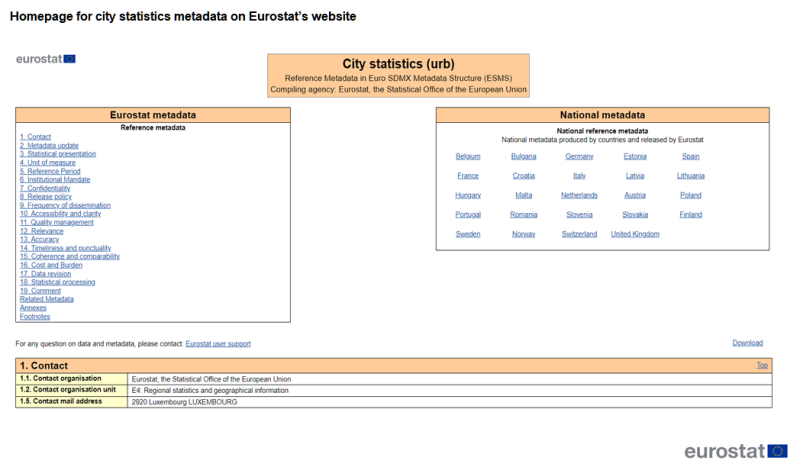Open '9. Frequency of dissemination' link
The image size is (800, 467).
point(65,205)
